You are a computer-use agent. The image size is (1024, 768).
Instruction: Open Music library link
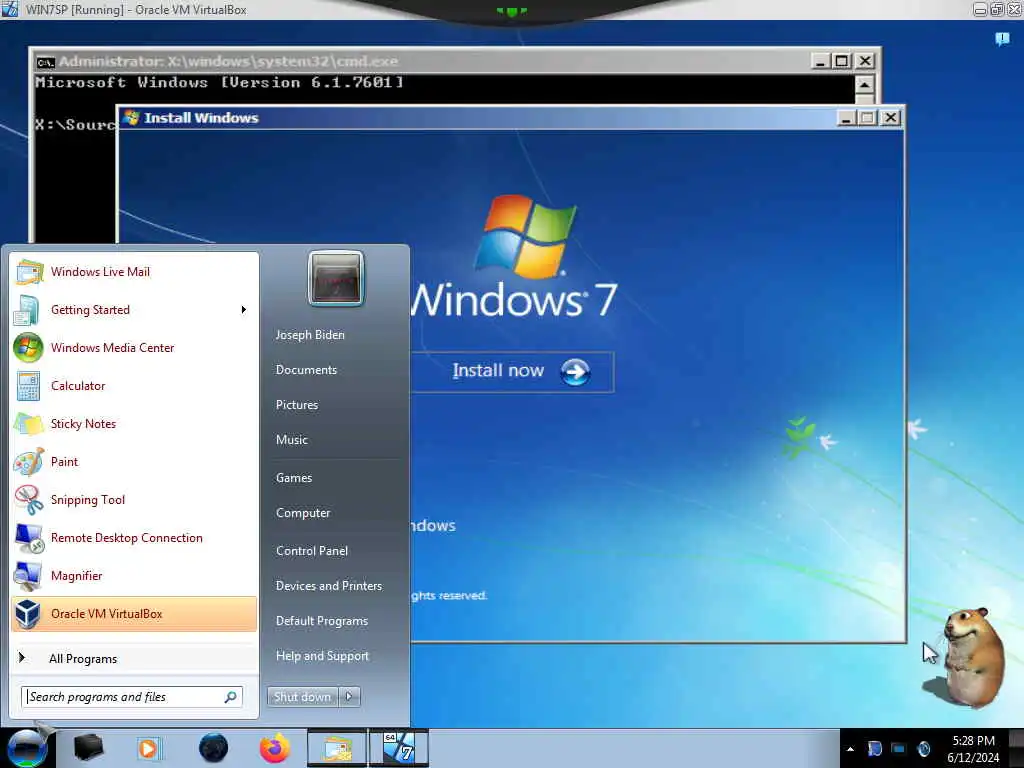pyautogui.click(x=291, y=440)
